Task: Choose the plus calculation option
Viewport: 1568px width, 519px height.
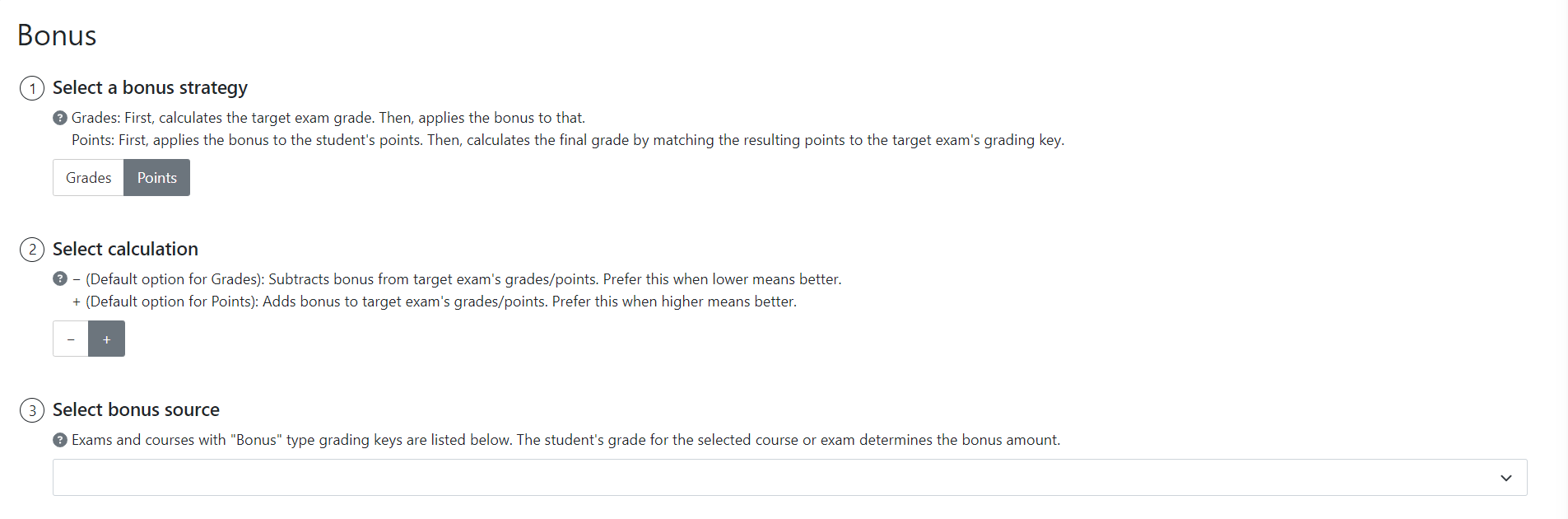Action: (x=107, y=339)
